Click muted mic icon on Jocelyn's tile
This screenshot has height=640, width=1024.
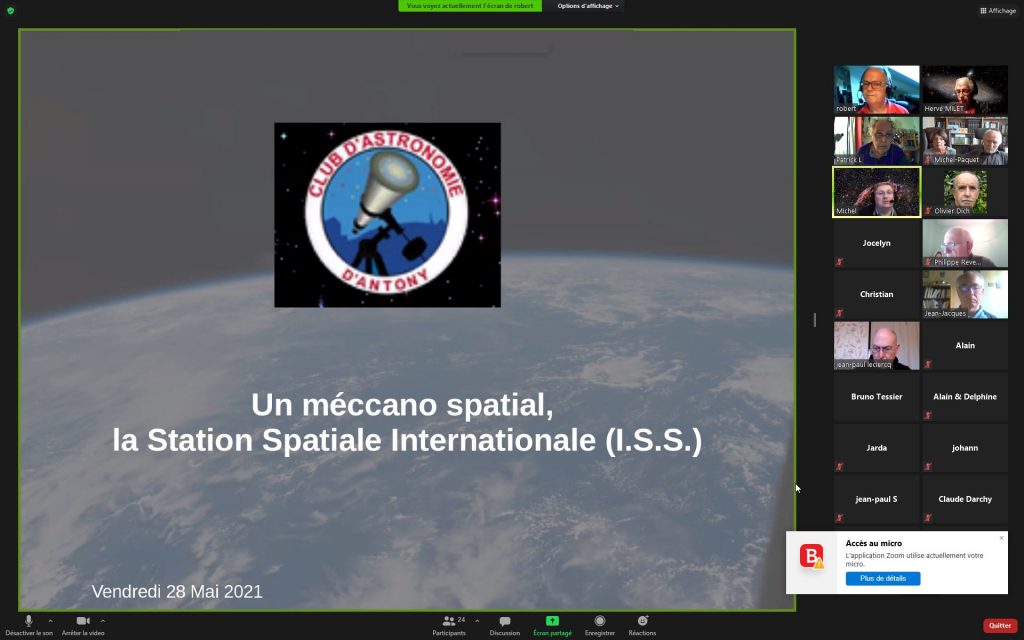click(x=839, y=262)
